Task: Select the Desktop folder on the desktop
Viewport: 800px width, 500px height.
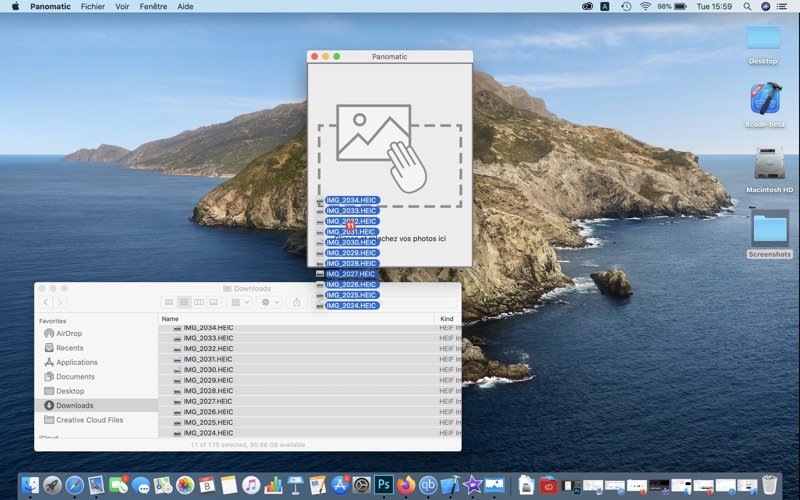Action: [763, 43]
